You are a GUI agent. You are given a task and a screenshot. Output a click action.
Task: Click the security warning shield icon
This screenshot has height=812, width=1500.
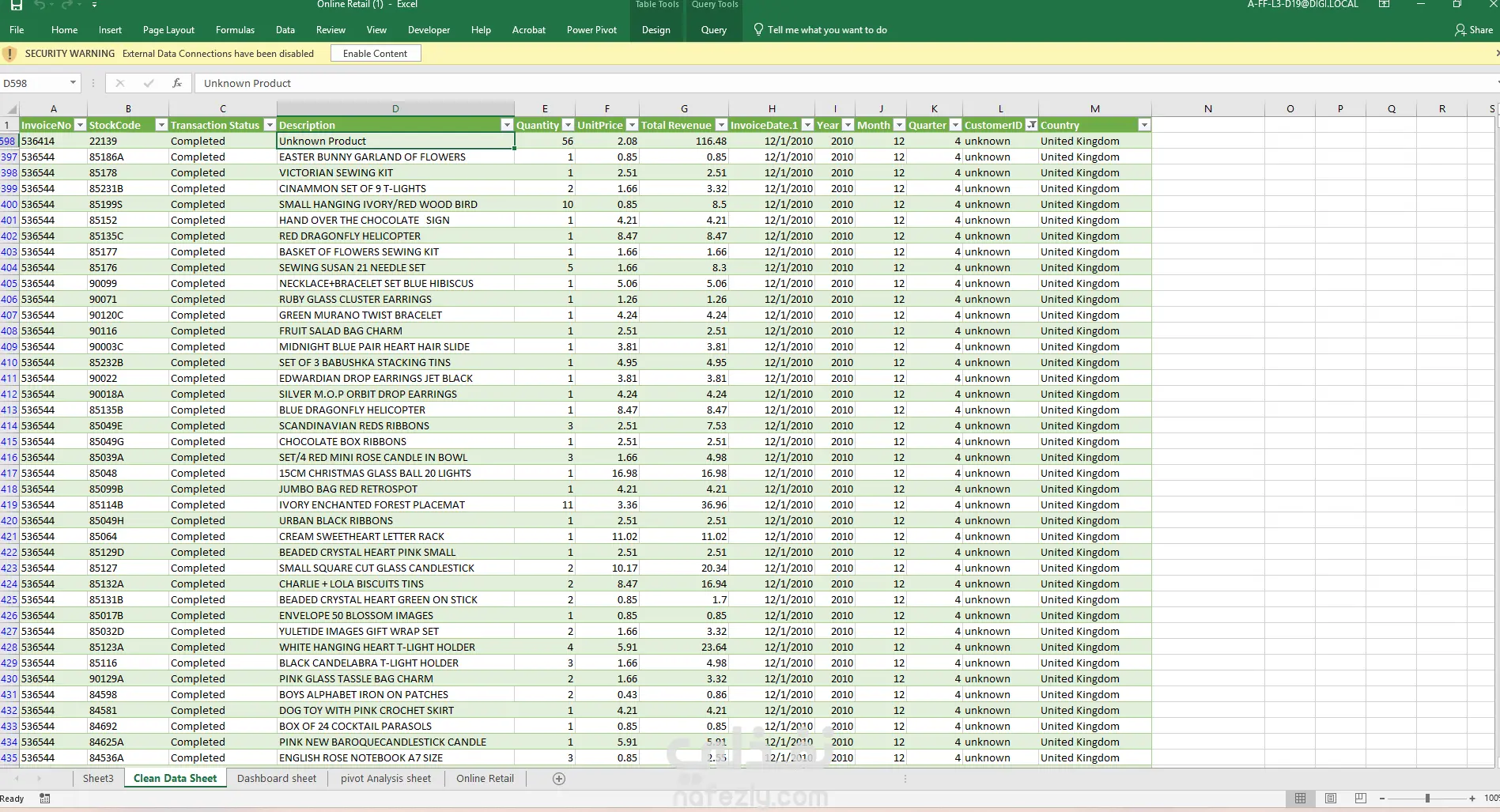click(x=9, y=54)
